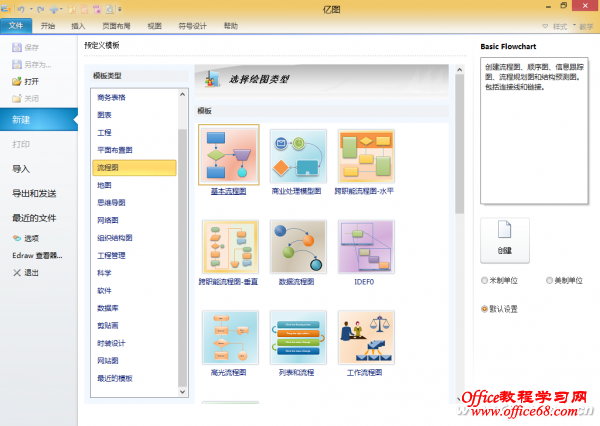The image size is (600, 426).
Task: Open quick access toolbar customize dropdown
Action: [120, 9]
